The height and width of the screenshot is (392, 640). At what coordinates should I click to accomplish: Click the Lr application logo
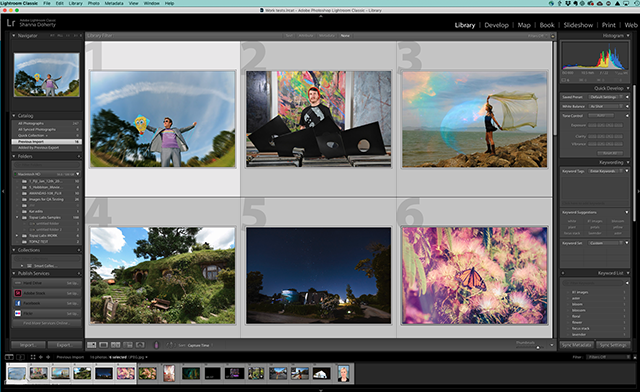click(11, 23)
